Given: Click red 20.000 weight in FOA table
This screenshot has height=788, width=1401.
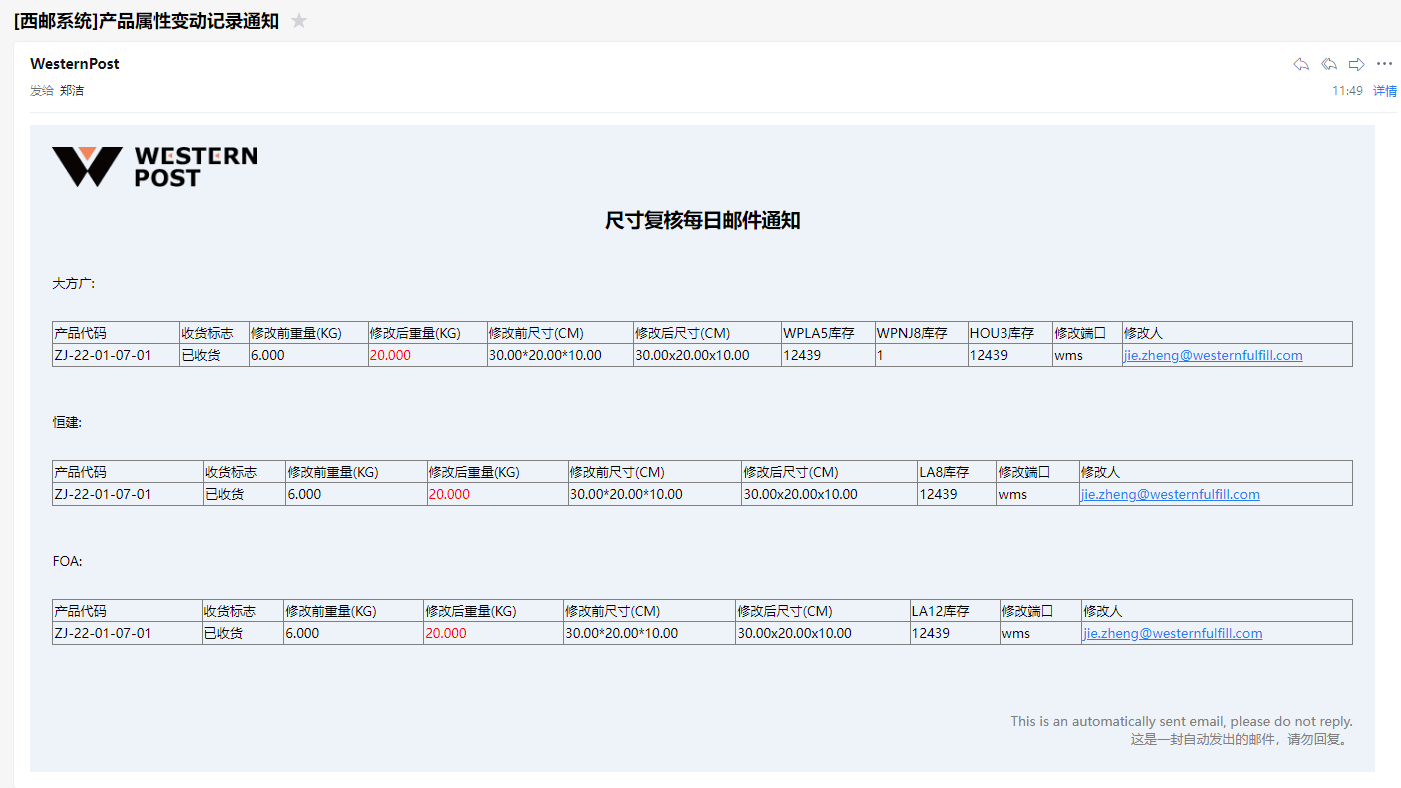Looking at the screenshot, I should [x=446, y=633].
